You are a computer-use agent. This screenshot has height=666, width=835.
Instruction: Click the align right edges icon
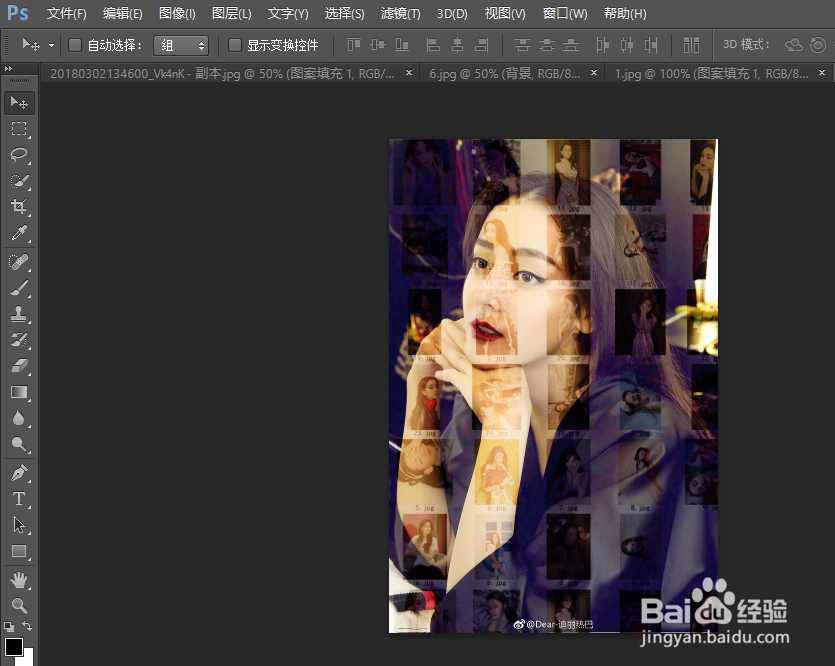481,45
